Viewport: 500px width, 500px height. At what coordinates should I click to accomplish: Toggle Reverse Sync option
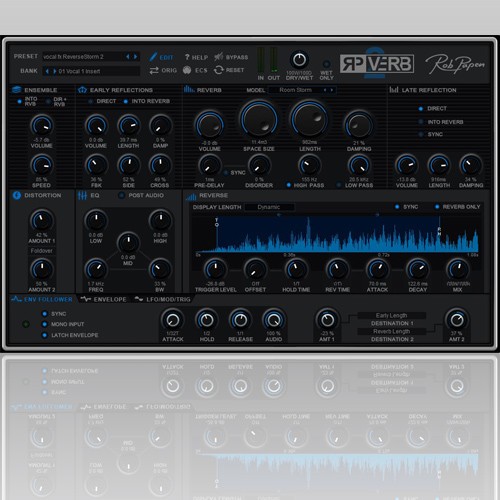(x=397, y=207)
